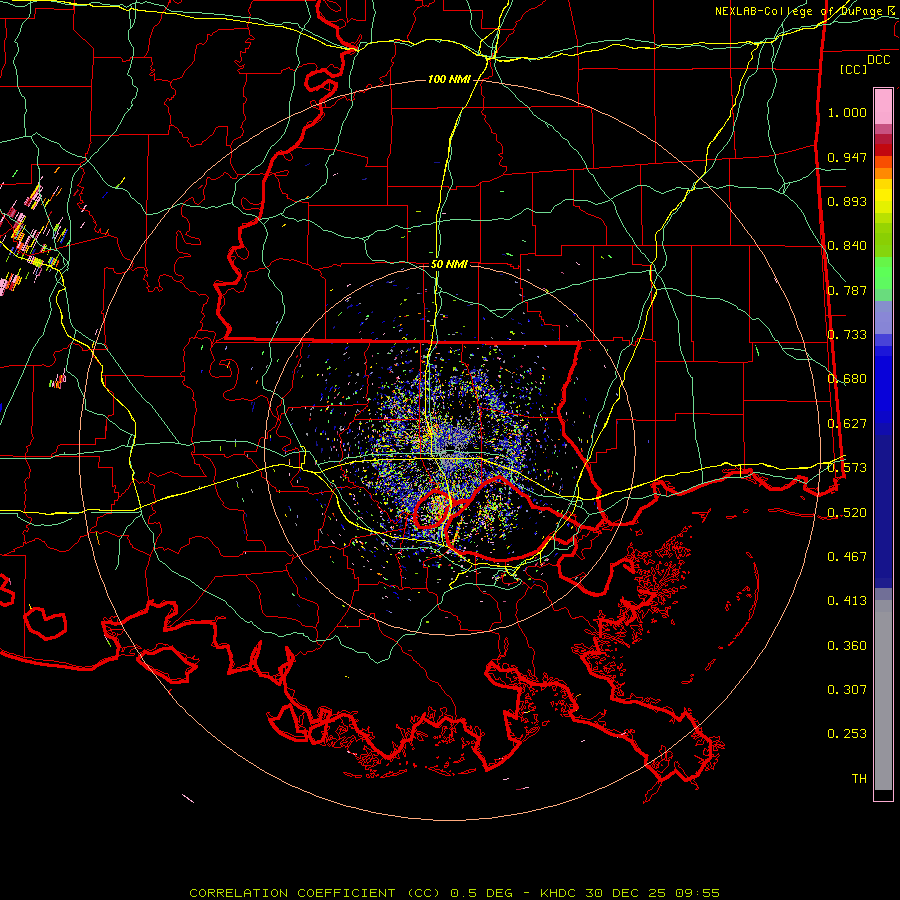Click the 09:55 timestamp
The height and width of the screenshot is (900, 900).
coord(696,893)
